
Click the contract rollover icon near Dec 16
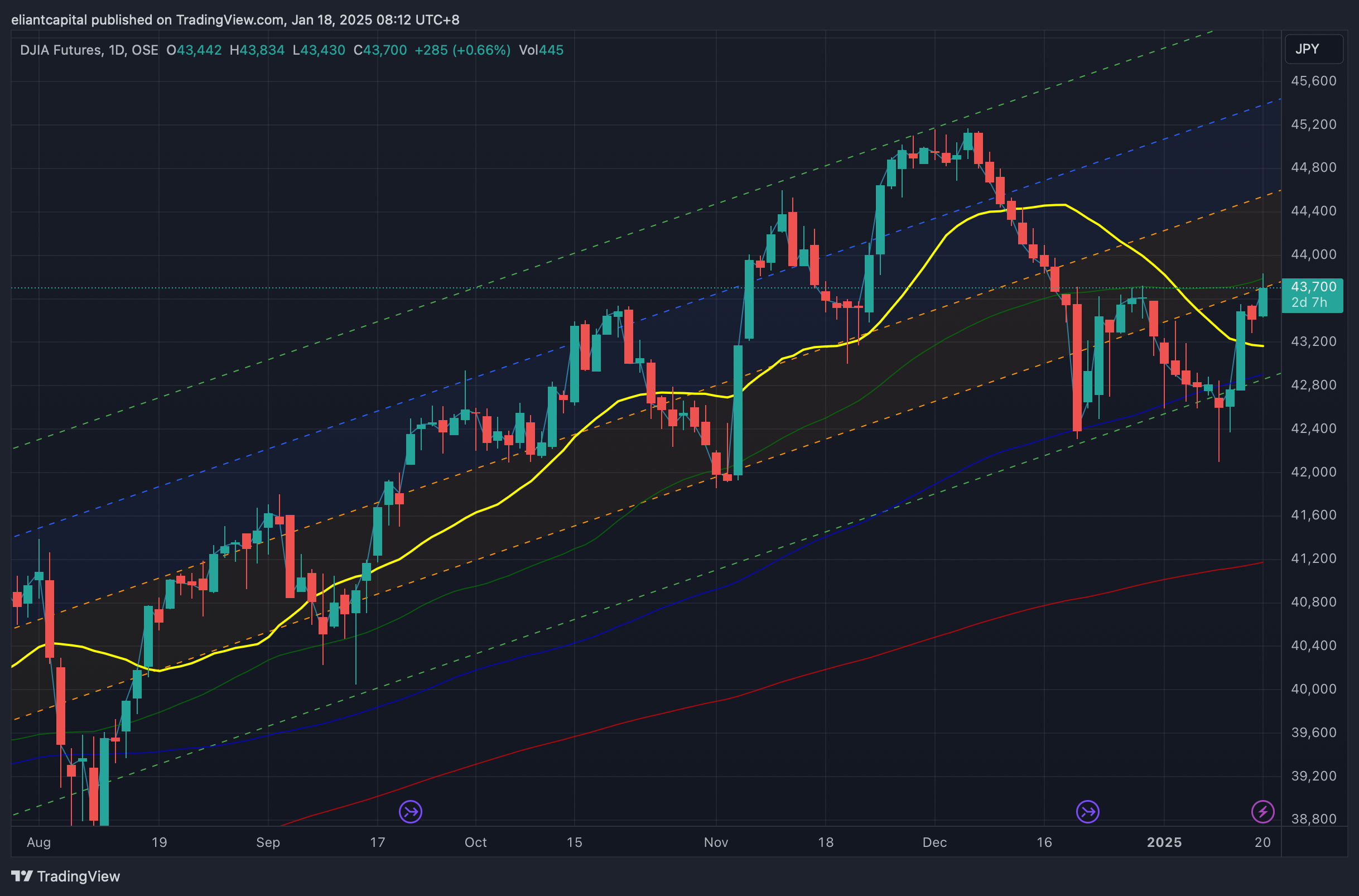point(1088,811)
